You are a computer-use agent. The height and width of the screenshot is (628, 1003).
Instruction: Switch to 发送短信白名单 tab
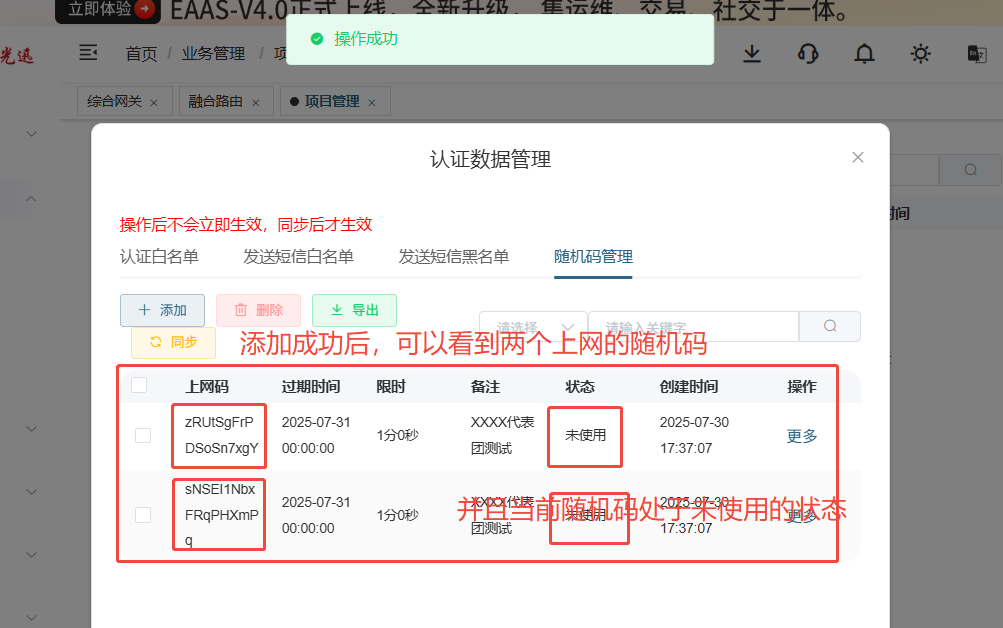298,257
